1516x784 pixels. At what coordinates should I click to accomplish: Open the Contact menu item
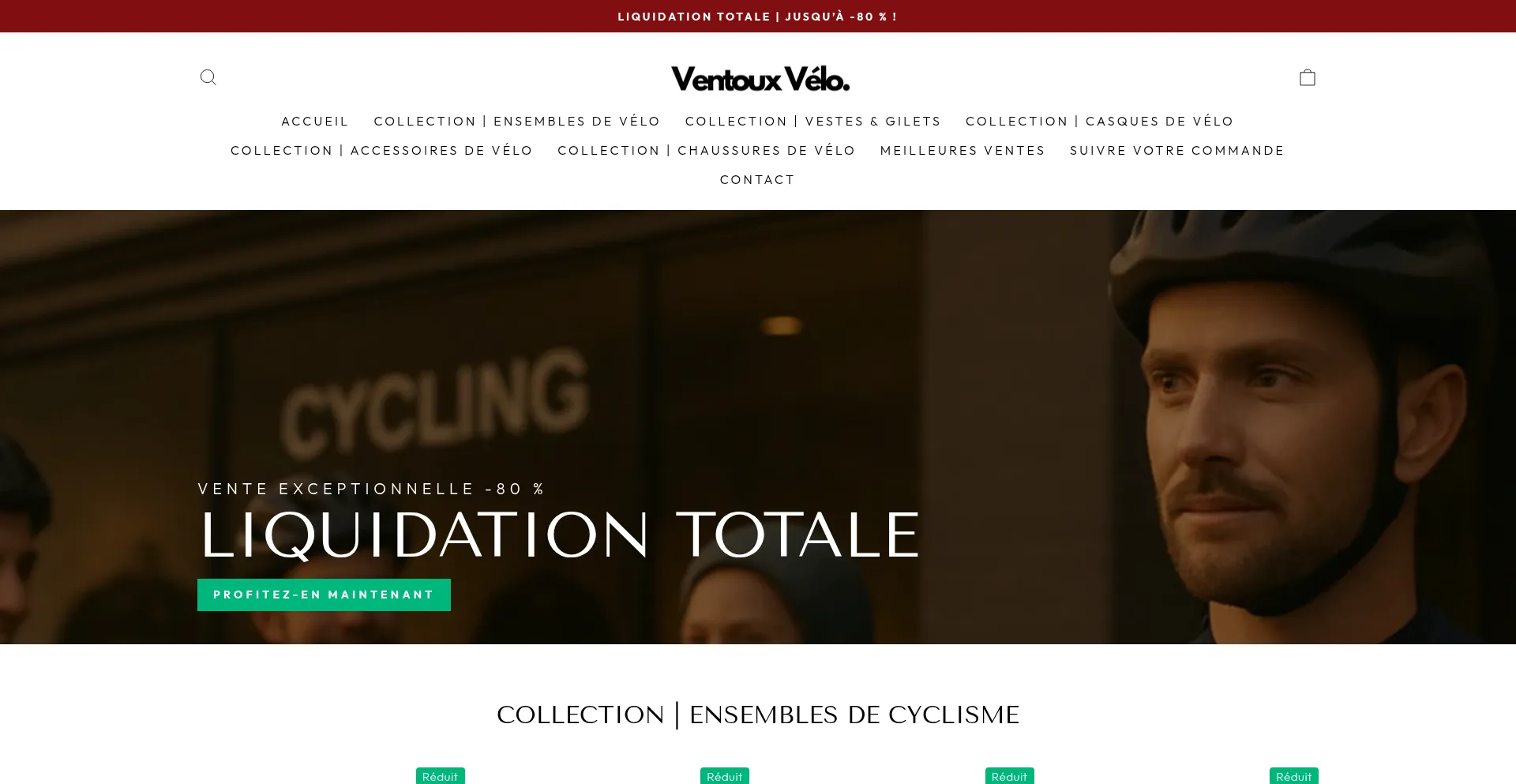pyautogui.click(x=757, y=180)
